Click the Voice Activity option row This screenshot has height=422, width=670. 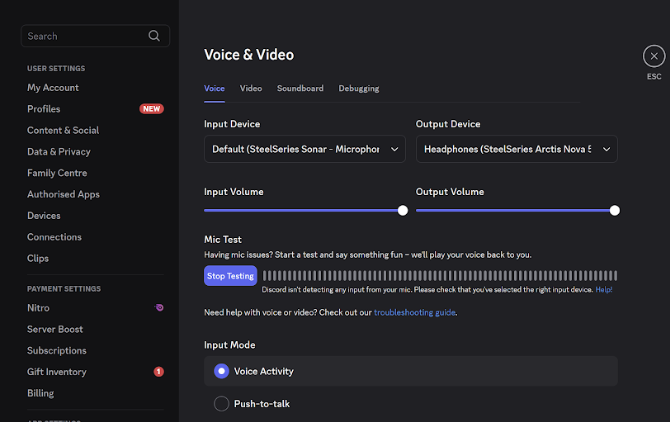(x=411, y=371)
